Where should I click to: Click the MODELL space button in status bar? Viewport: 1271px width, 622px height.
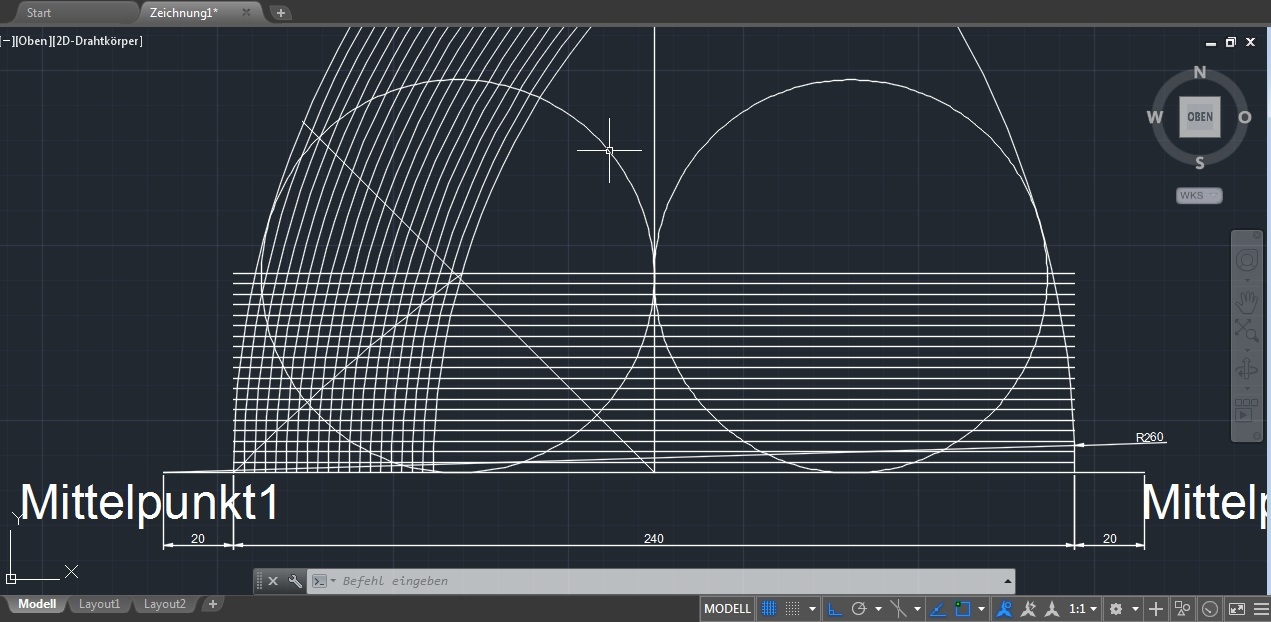tap(727, 608)
